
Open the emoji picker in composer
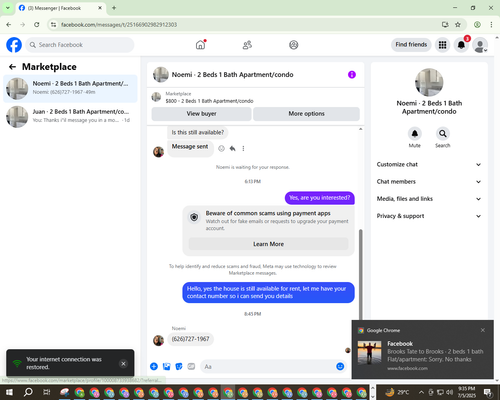coord(340,367)
